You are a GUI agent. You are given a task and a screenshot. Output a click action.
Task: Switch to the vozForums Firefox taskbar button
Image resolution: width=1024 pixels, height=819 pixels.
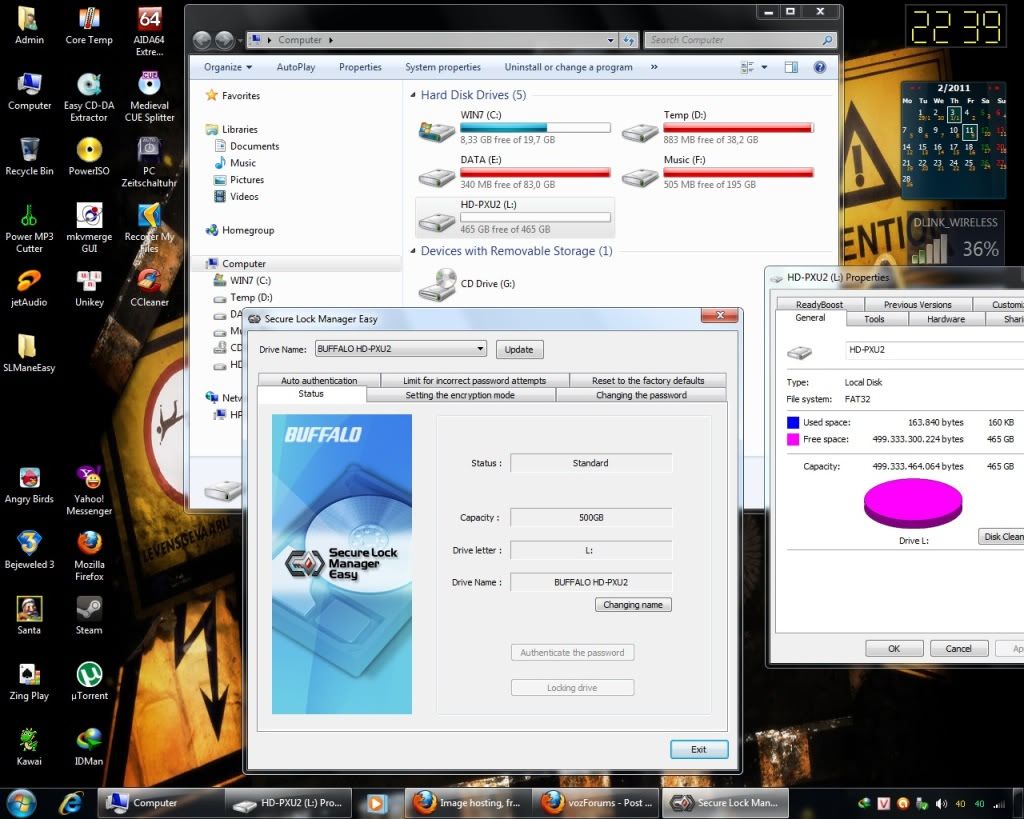coord(597,803)
